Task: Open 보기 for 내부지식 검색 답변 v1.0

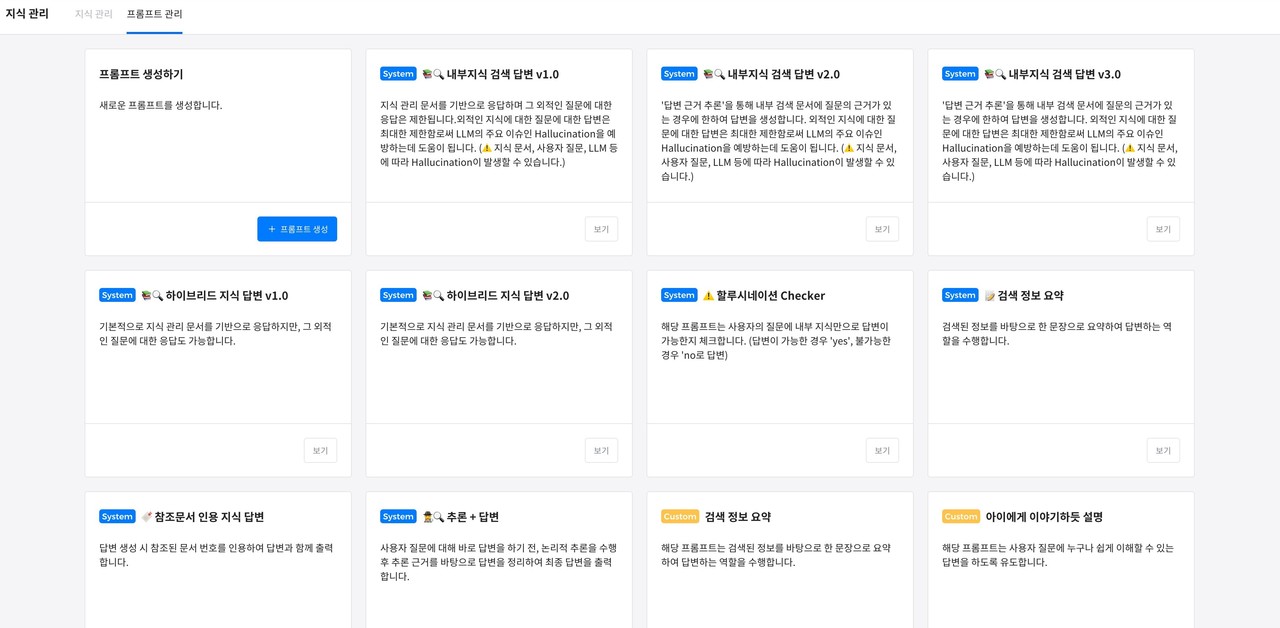Action: (x=601, y=228)
